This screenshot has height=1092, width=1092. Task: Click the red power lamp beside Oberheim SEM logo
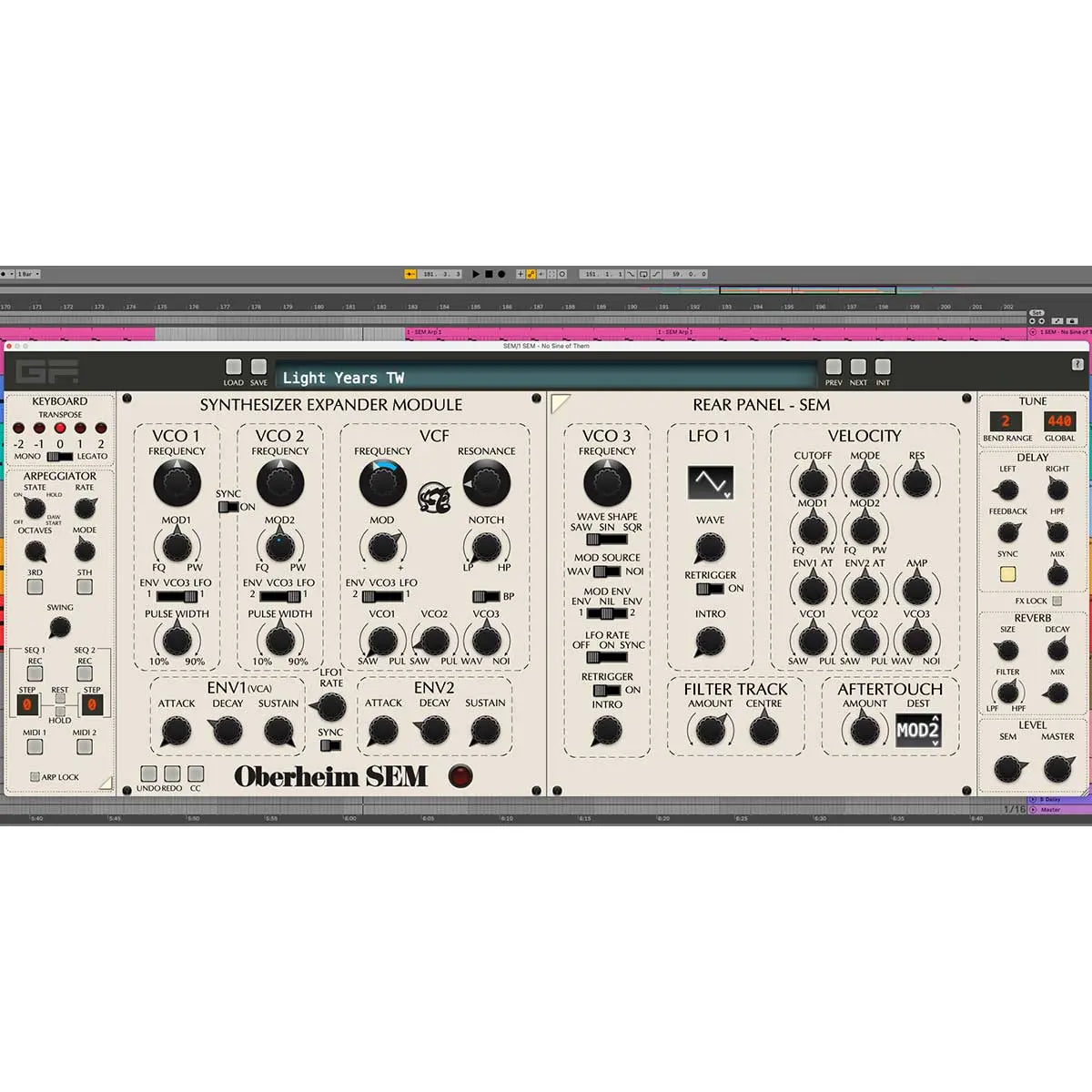click(462, 775)
